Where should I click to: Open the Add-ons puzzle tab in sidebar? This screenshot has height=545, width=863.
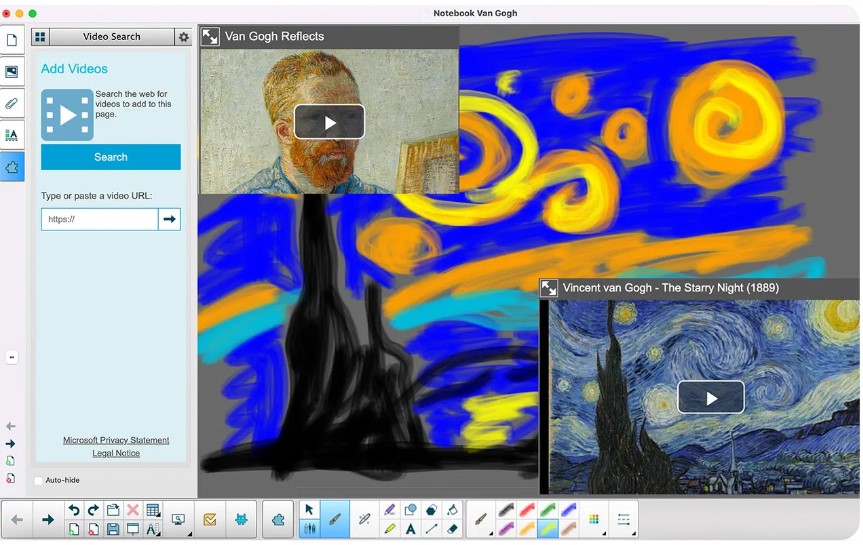(12, 167)
